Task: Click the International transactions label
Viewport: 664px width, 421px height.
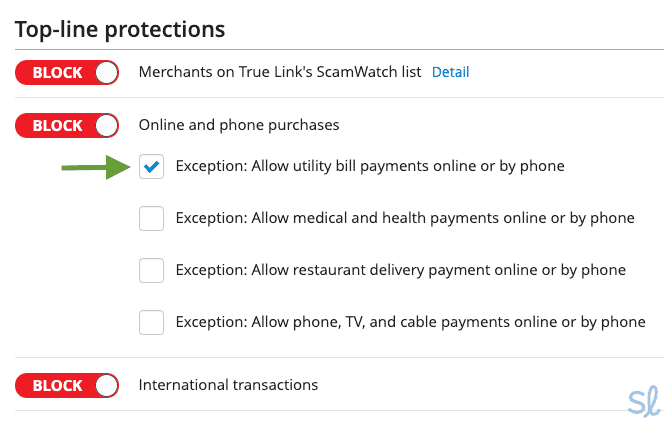Action: (x=228, y=385)
